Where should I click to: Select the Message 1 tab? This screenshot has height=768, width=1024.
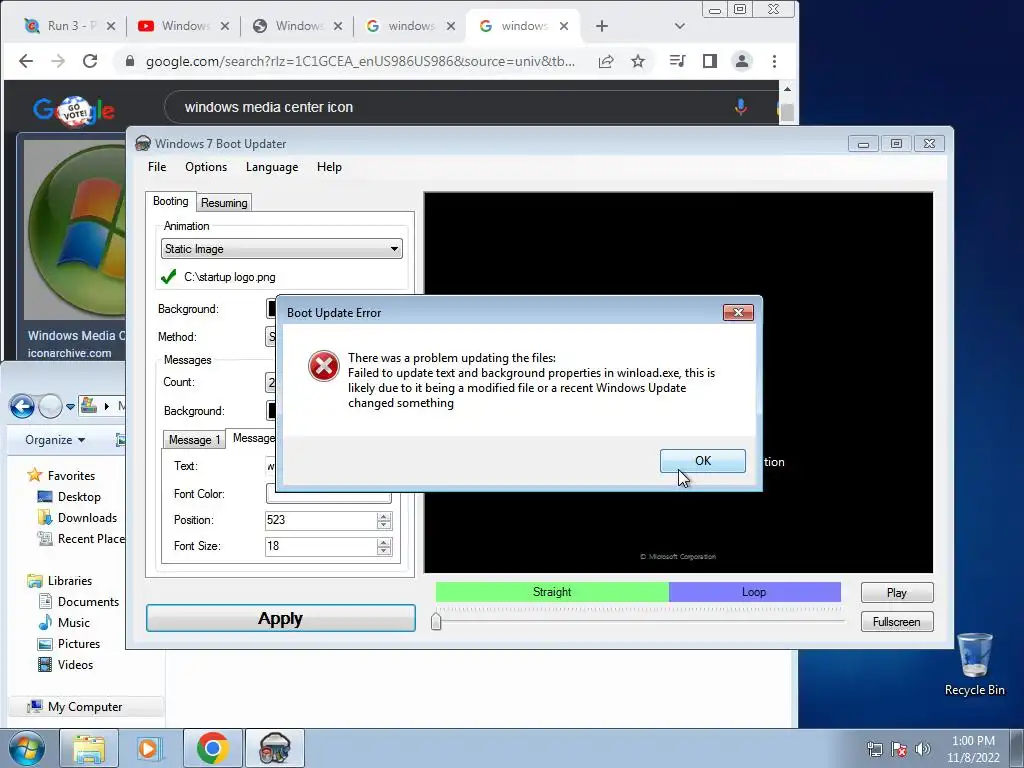point(194,440)
